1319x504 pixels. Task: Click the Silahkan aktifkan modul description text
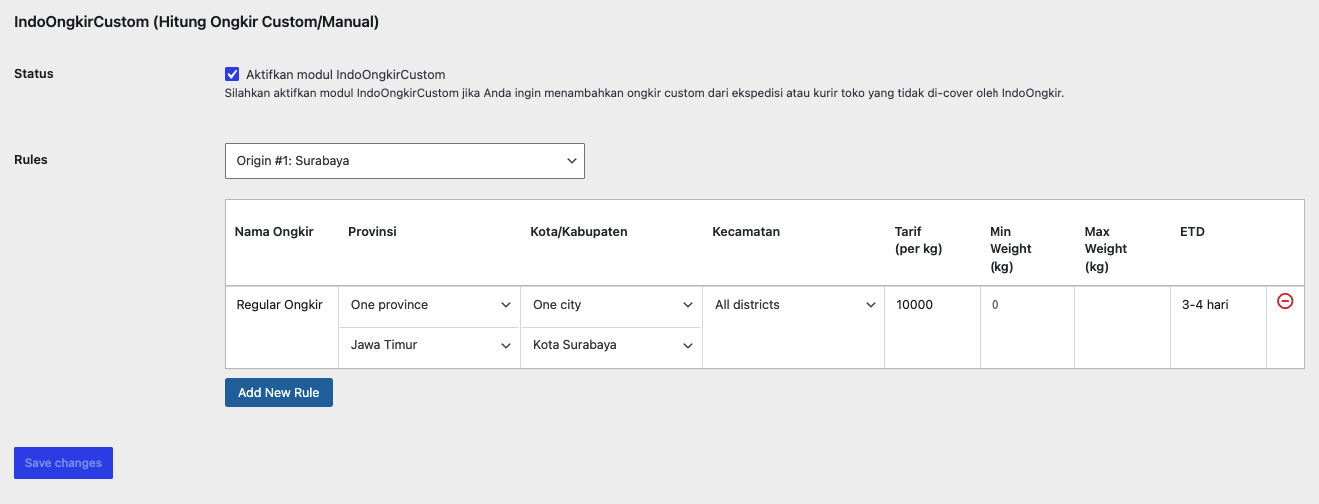(x=644, y=94)
